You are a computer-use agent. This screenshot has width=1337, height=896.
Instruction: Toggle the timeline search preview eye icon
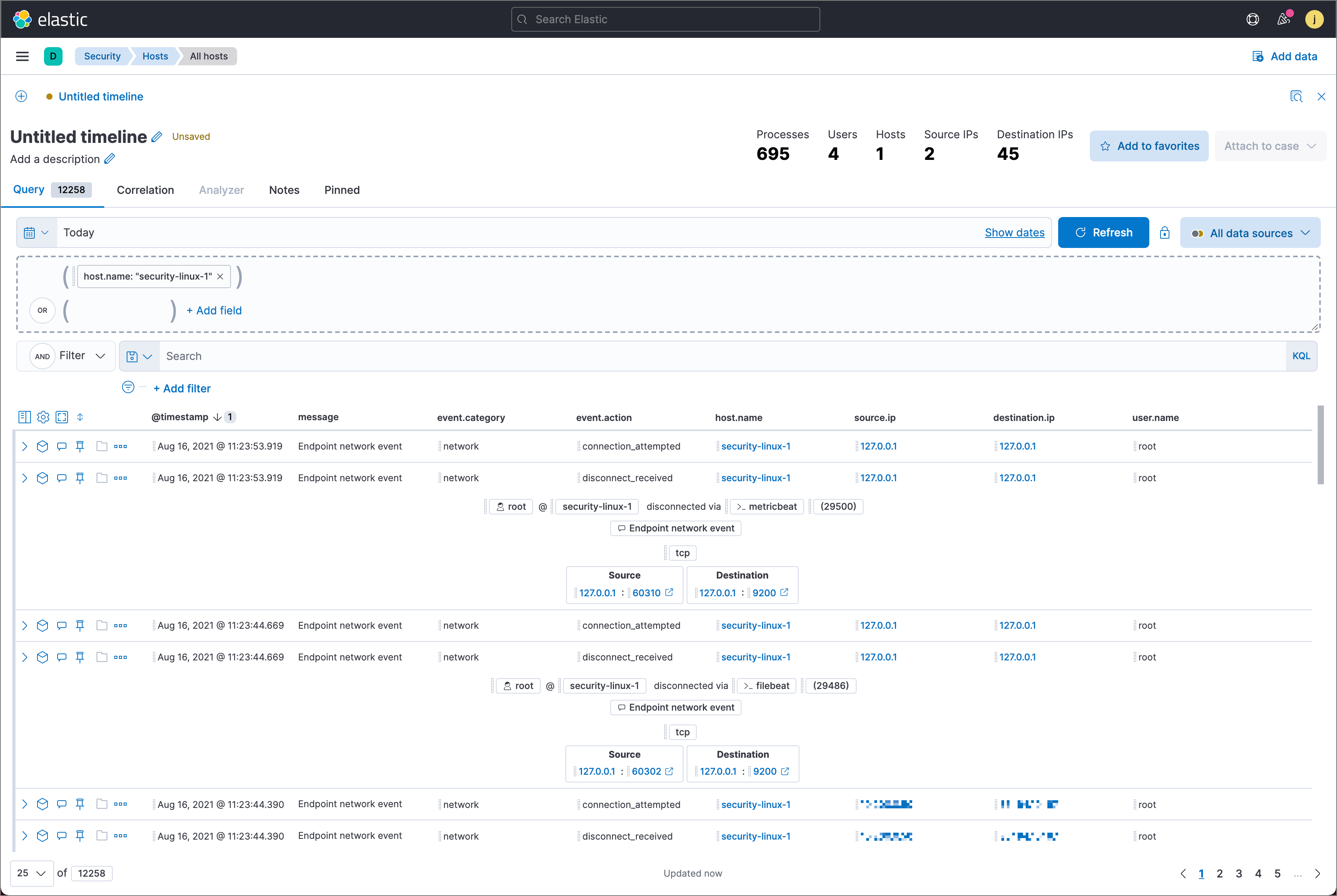1296,96
